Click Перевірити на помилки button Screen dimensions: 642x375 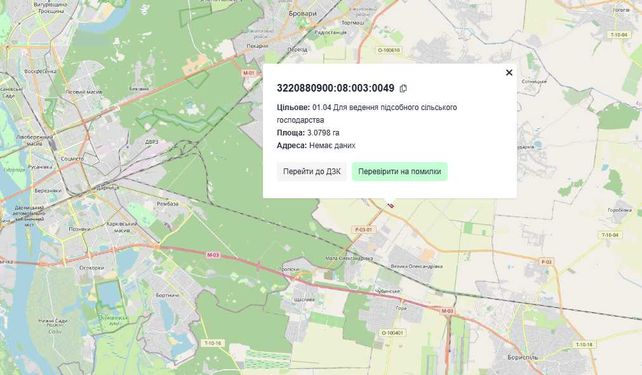click(x=400, y=172)
